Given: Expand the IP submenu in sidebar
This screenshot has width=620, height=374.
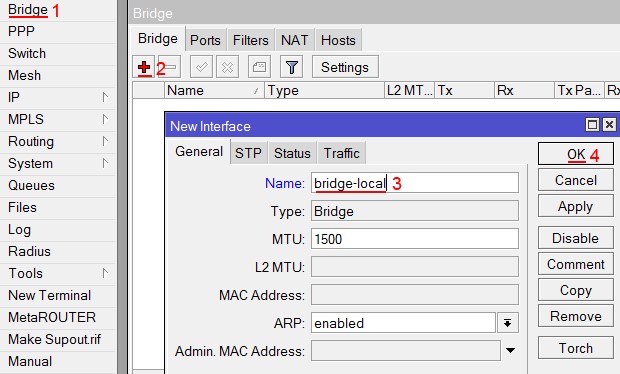Looking at the screenshot, I should pos(58,97).
